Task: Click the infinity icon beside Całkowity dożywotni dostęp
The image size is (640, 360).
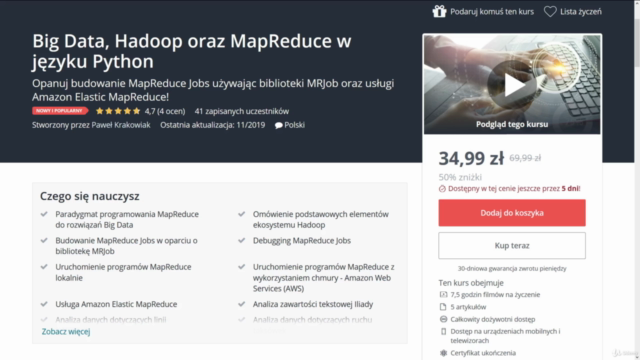Action: point(443,319)
